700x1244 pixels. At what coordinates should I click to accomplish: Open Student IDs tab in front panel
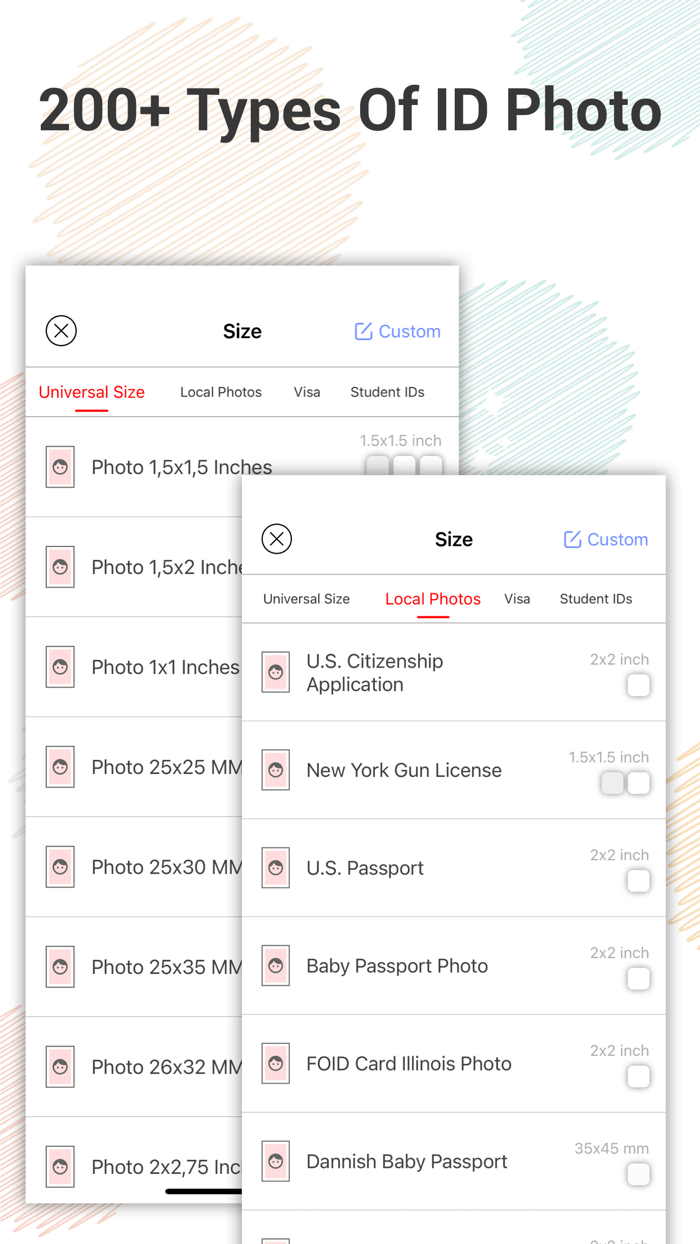click(x=596, y=599)
